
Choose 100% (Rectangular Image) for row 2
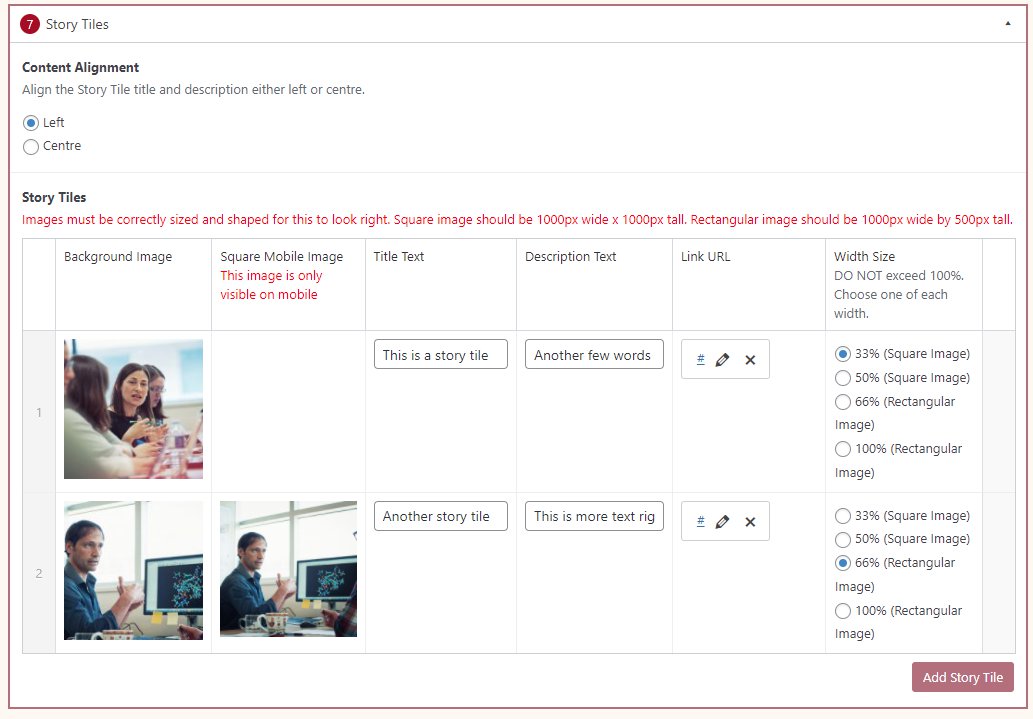[843, 611]
